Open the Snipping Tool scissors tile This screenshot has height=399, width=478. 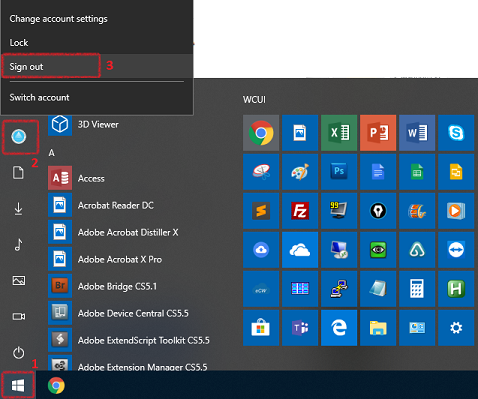coord(261,172)
